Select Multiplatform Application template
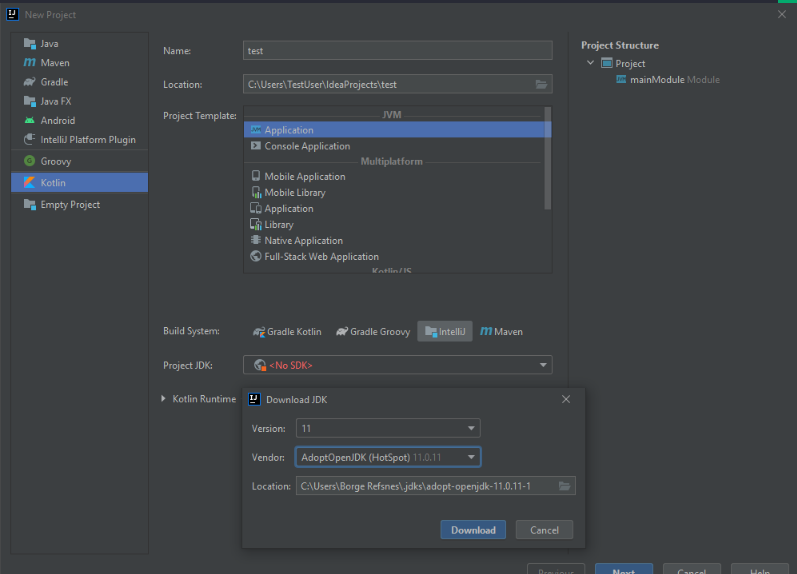 394,208
